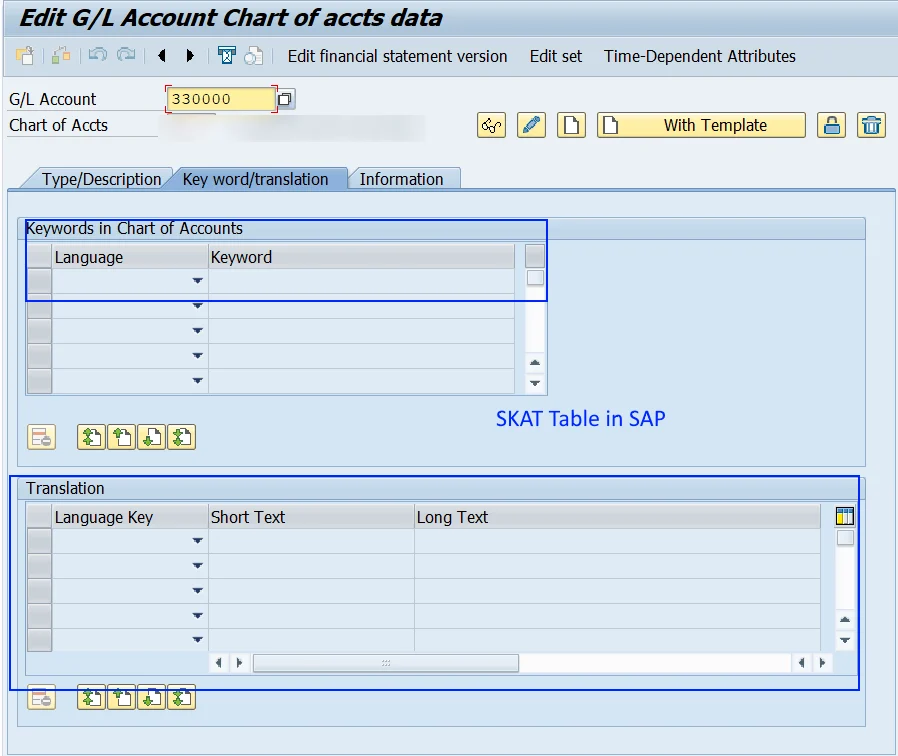Click the delete row icon under the Keywords table

[41, 438]
